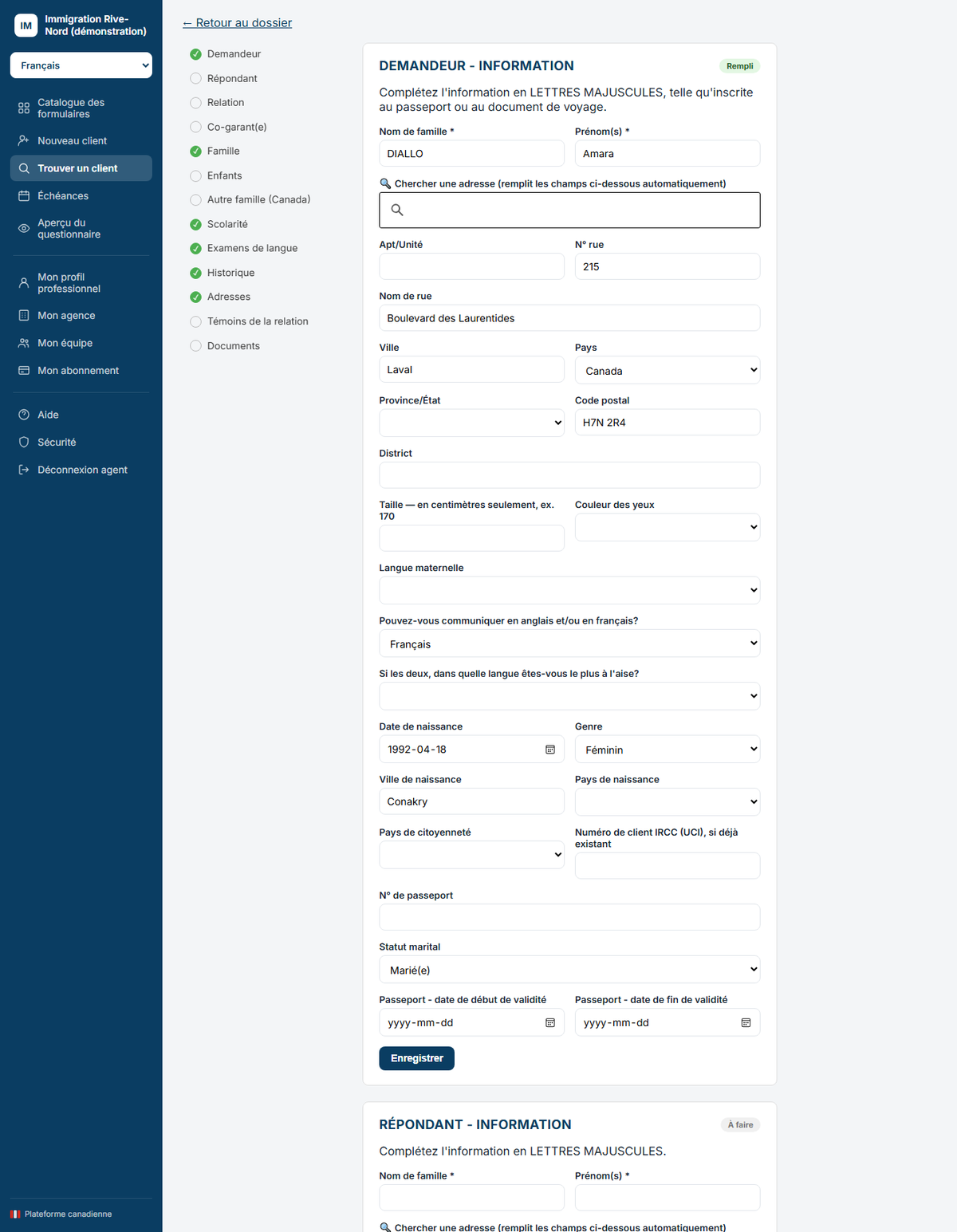Click the Mon agence building icon
Image resolution: width=957 pixels, height=1232 pixels.
(x=24, y=315)
